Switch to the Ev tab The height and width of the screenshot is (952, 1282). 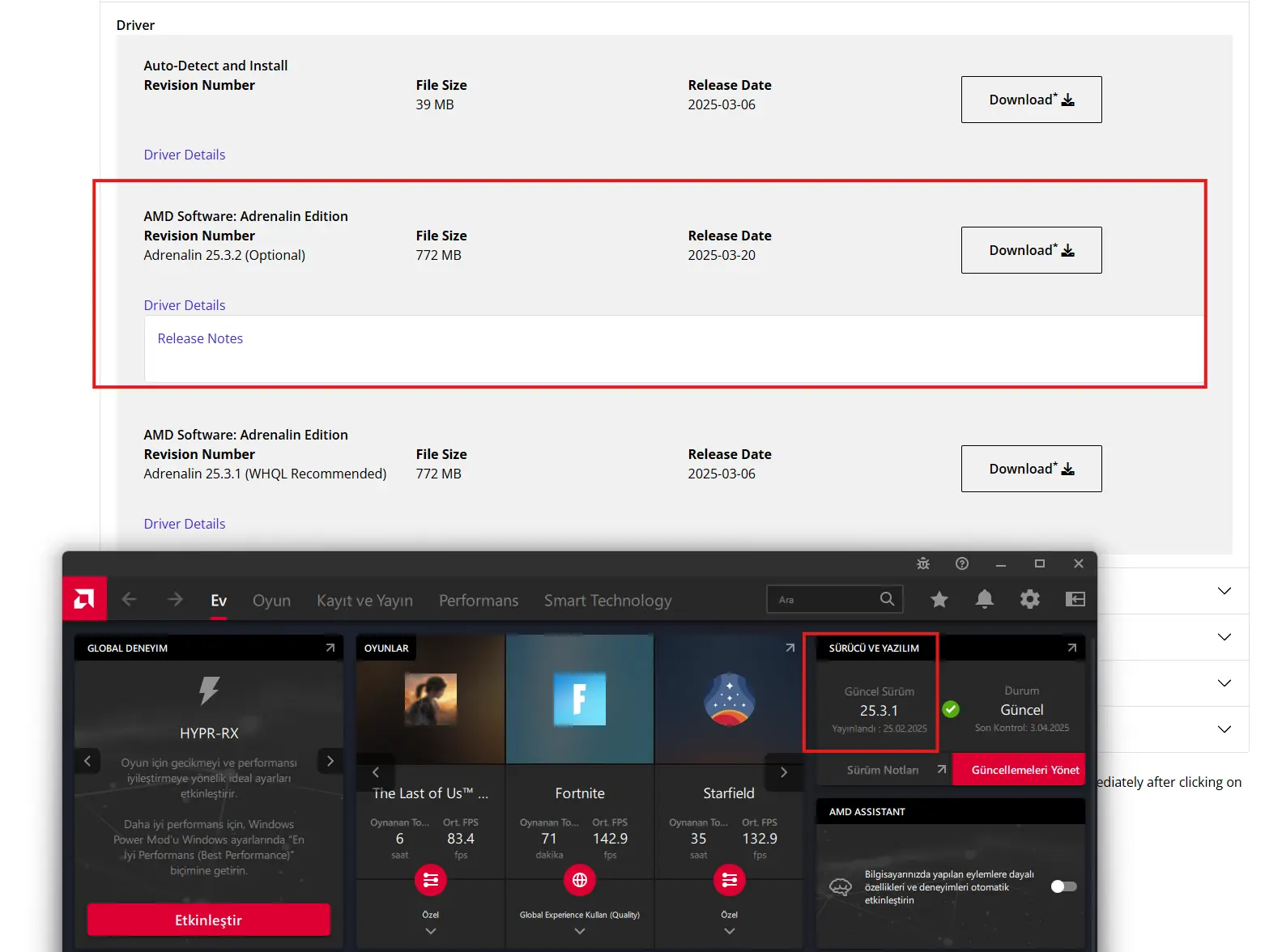coord(219,601)
